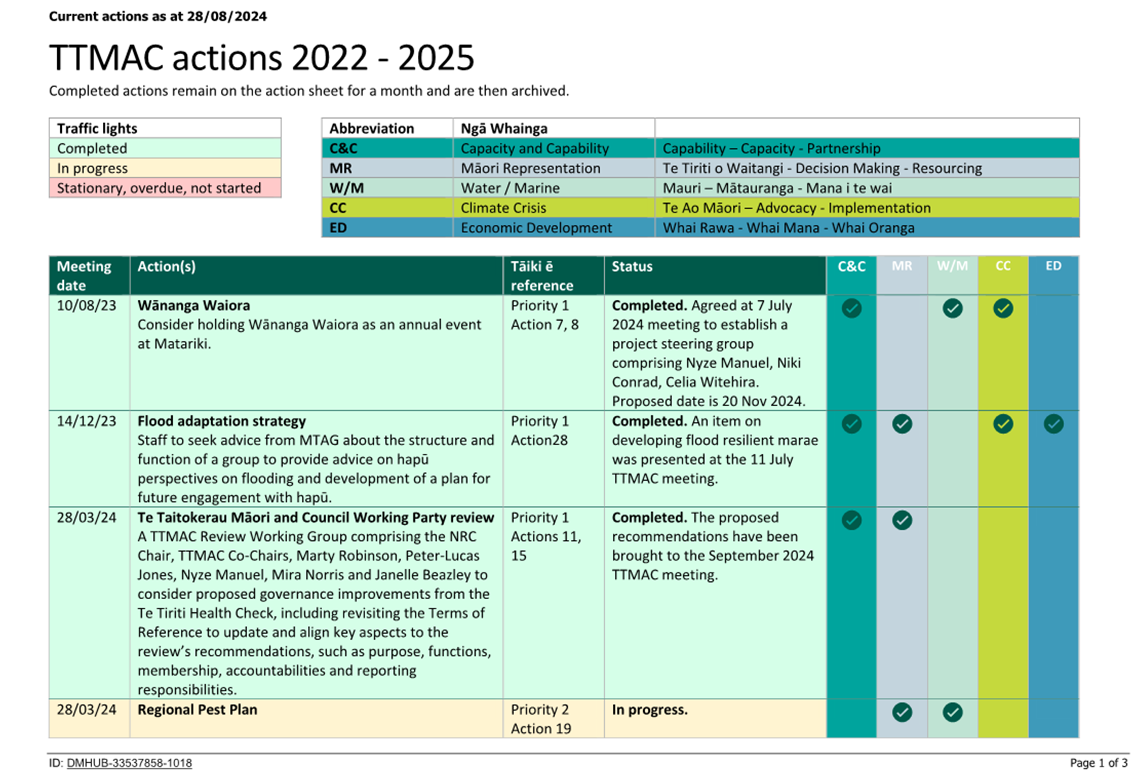The height and width of the screenshot is (783, 1135).
Task: Click the 28/03/24 date beside Working Party review
Action: tap(86, 517)
